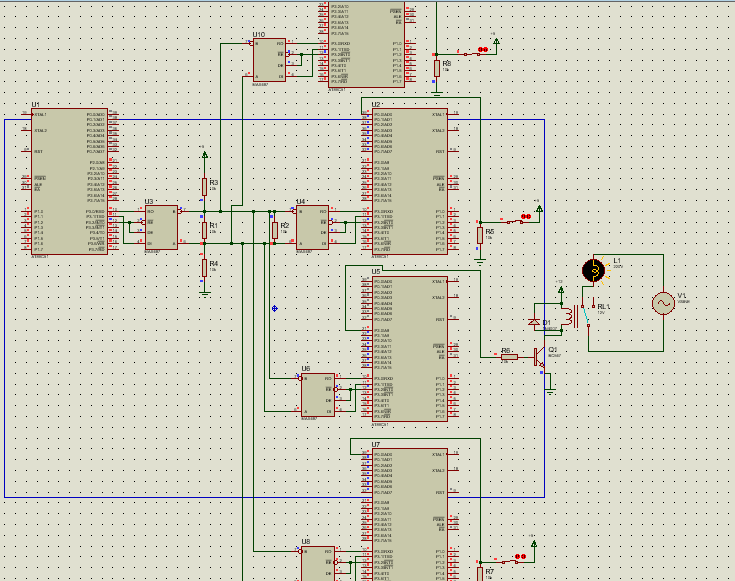
Task: Click pull-up resistor R3
Action: [x=204, y=187]
